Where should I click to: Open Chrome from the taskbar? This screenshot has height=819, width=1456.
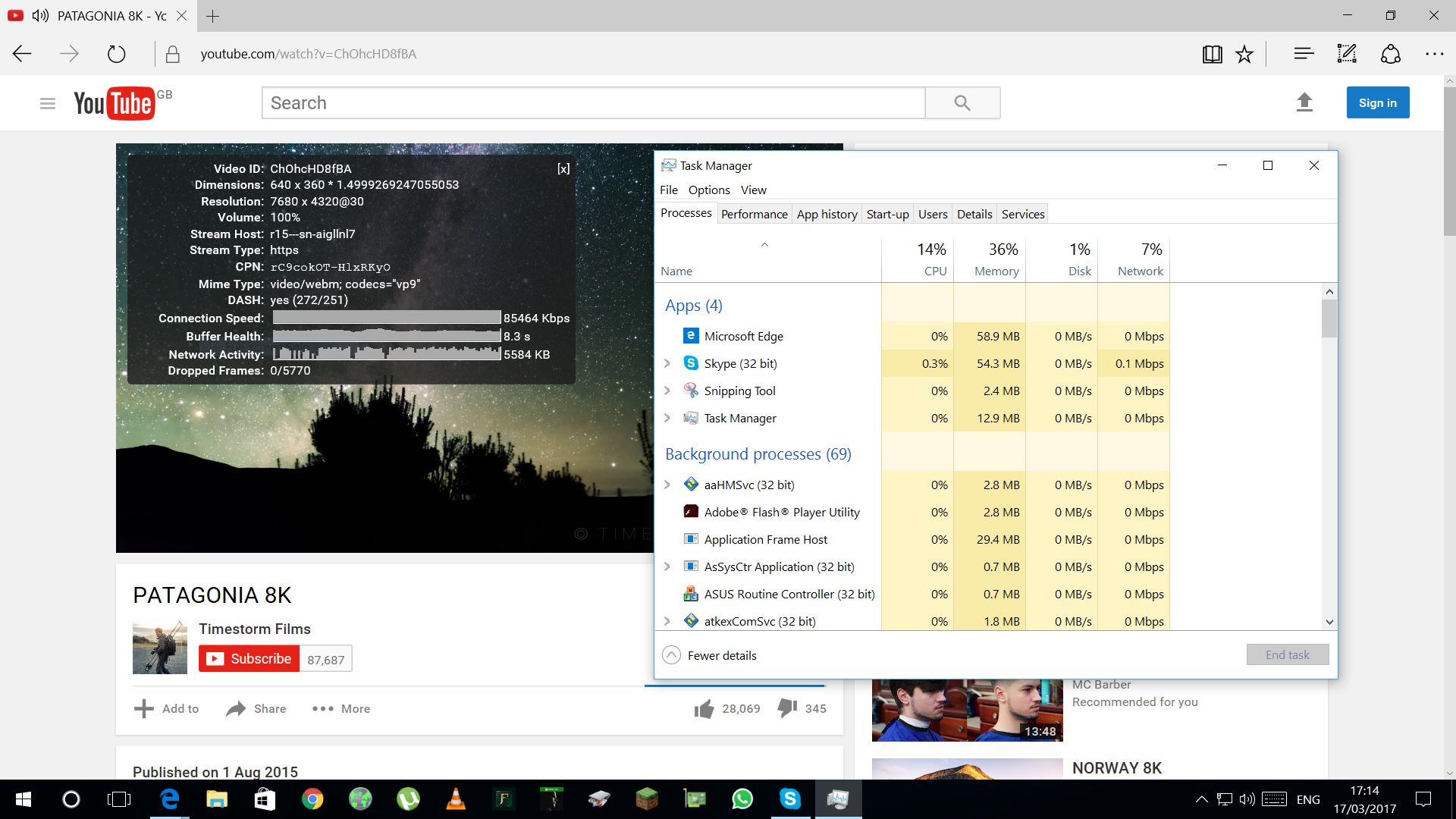point(312,799)
